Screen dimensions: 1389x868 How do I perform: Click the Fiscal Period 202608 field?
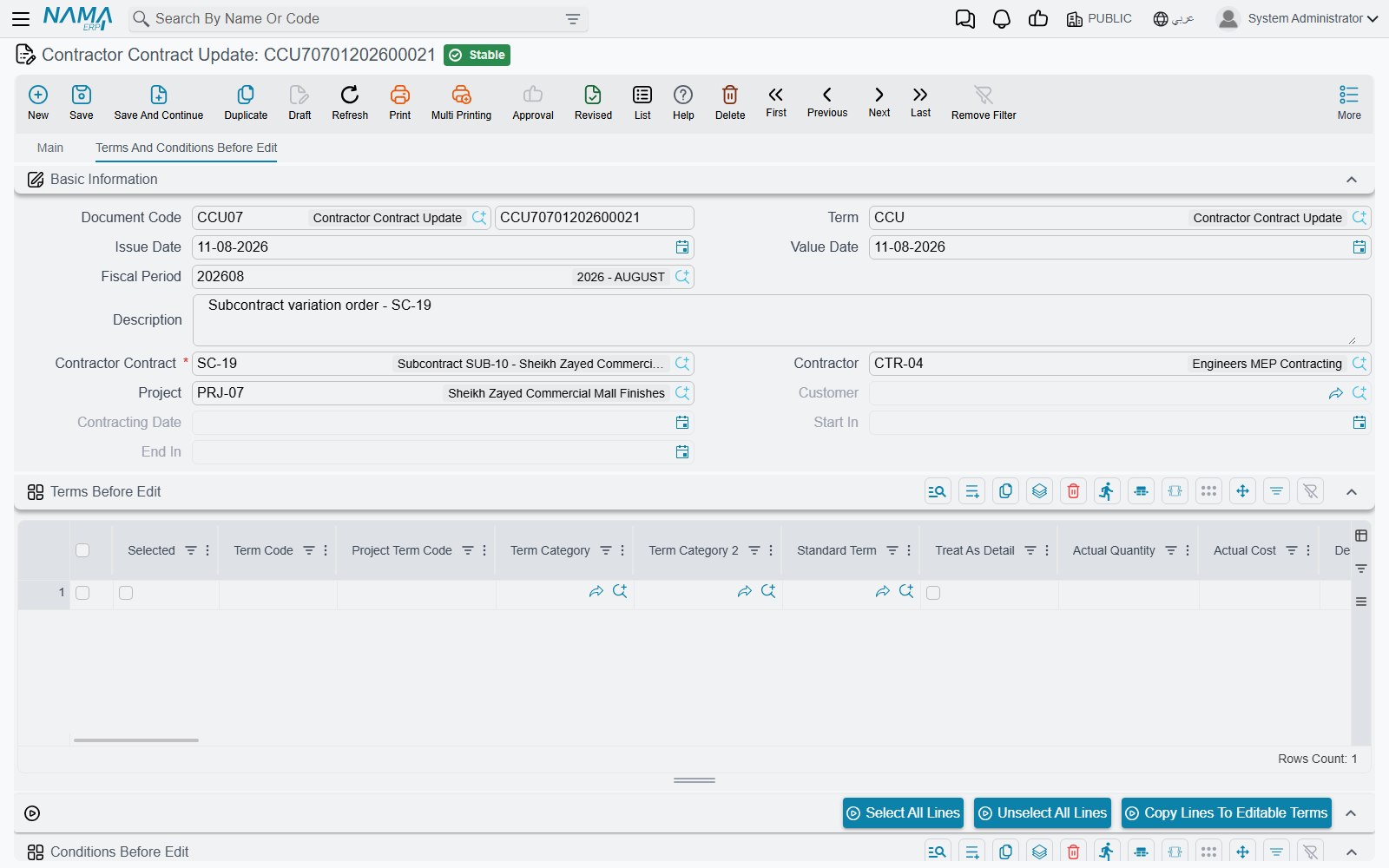coord(442,277)
